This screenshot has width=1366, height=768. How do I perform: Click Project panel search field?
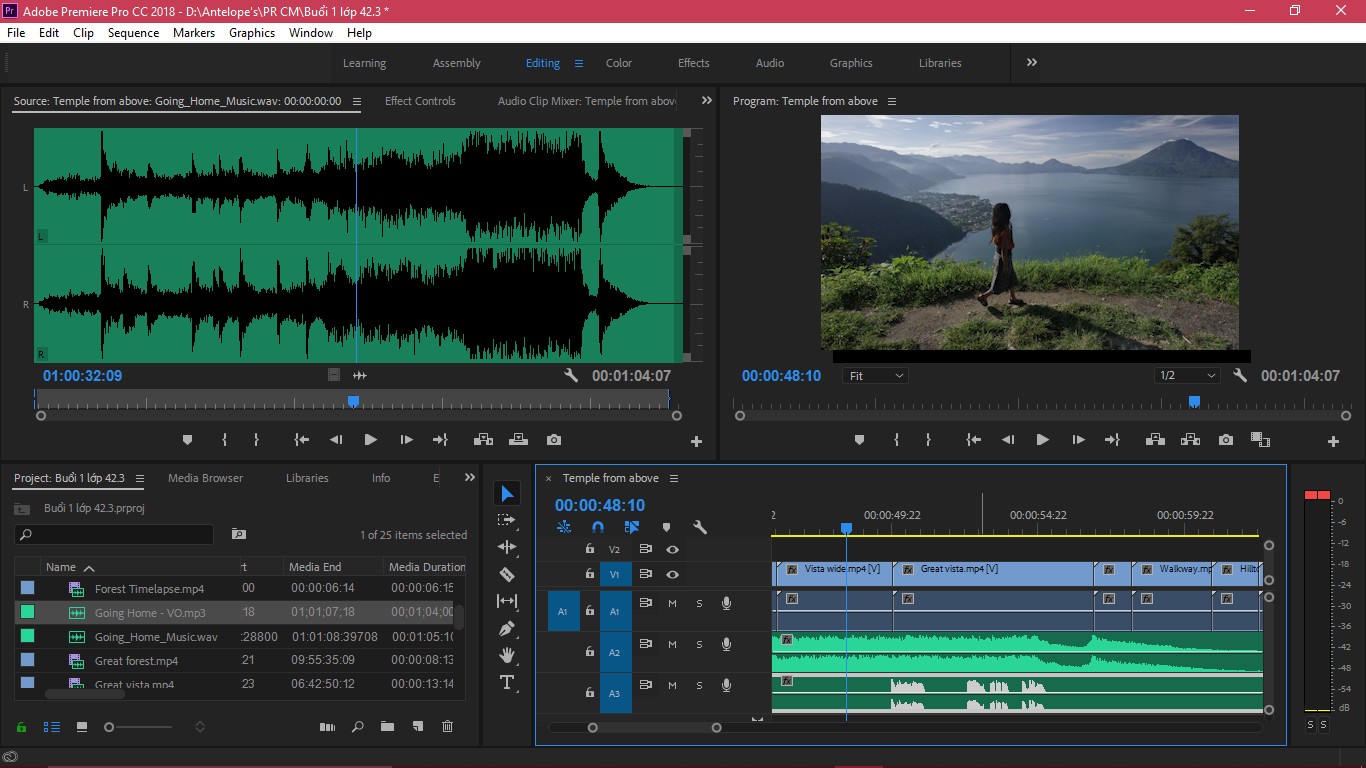pos(114,534)
